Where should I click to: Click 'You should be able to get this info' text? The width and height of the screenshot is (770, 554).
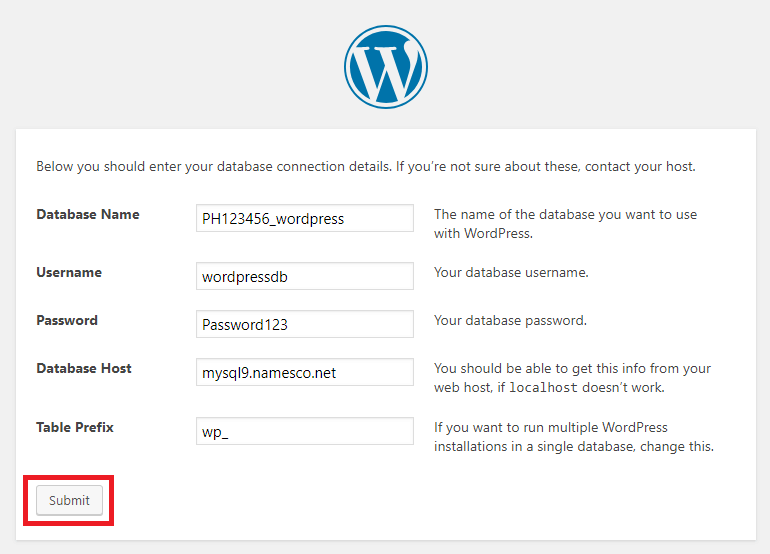click(572, 378)
